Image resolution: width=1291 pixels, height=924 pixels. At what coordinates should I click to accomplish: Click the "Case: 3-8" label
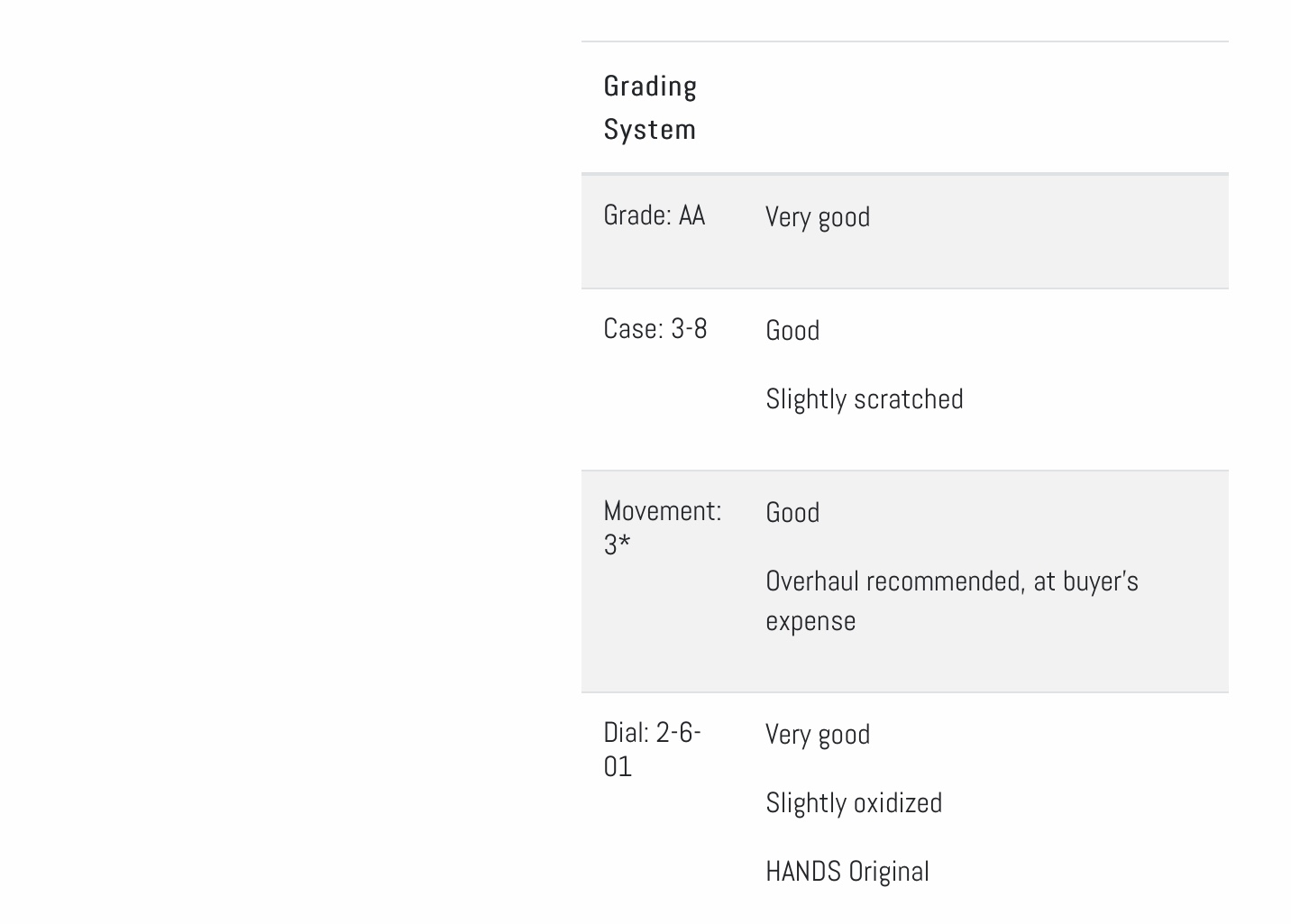655,329
